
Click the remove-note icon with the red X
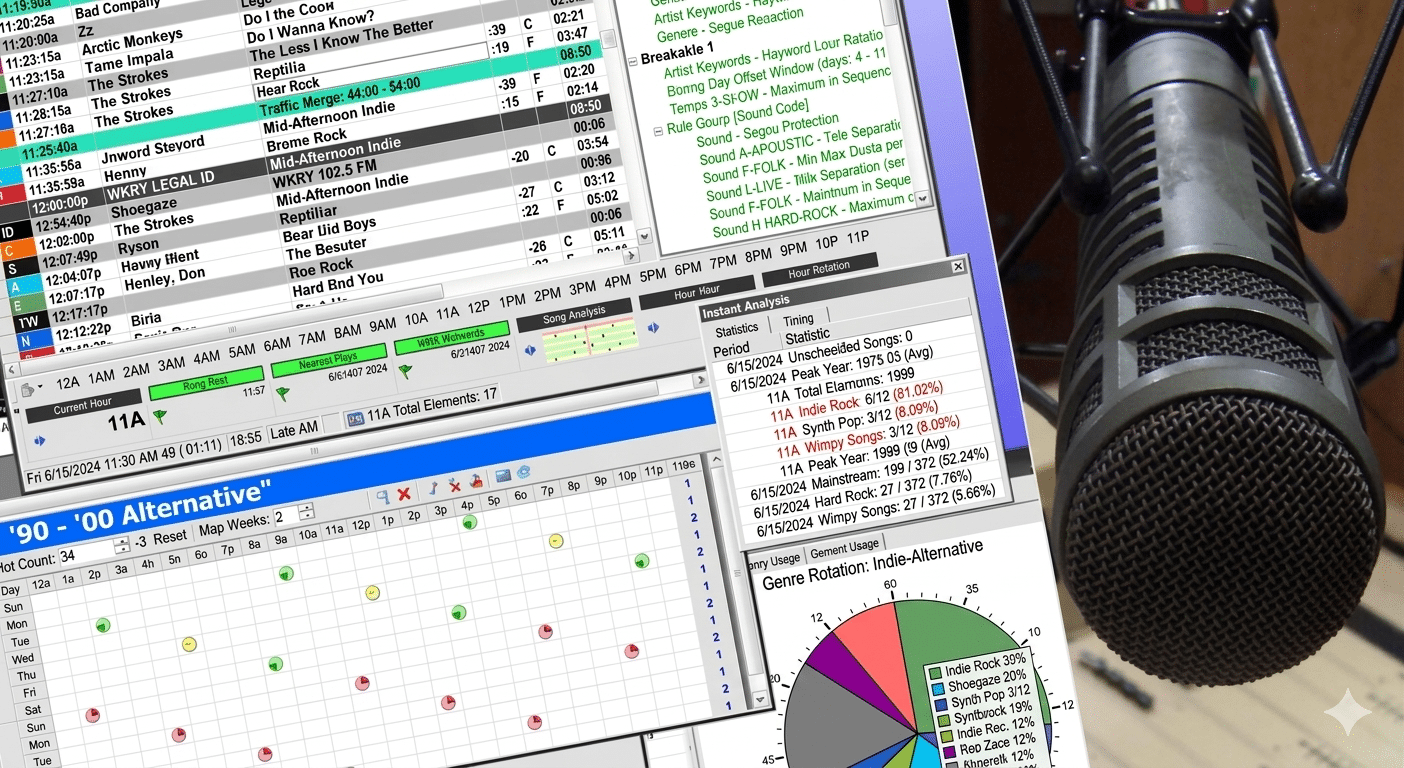tap(454, 485)
